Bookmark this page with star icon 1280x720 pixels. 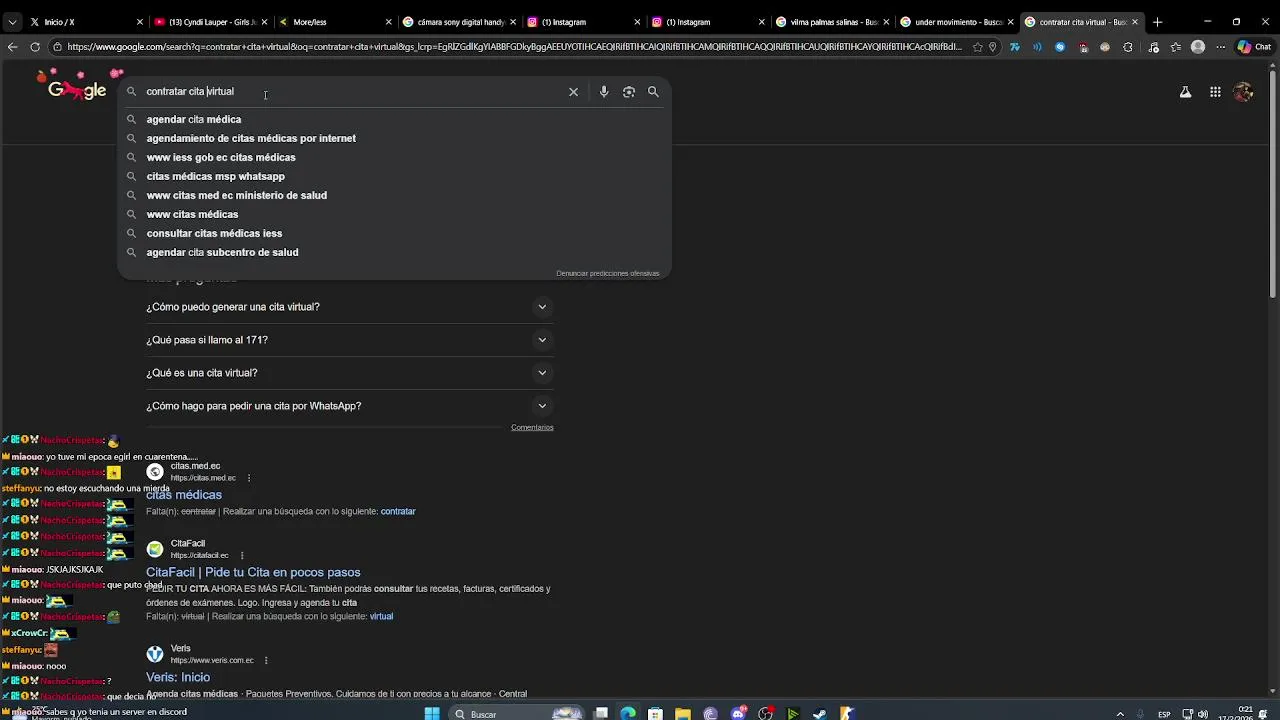(x=977, y=47)
